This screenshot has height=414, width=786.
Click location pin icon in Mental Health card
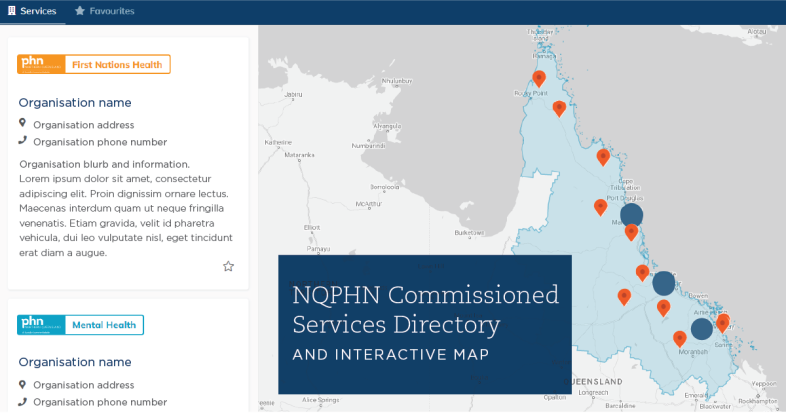(x=22, y=384)
